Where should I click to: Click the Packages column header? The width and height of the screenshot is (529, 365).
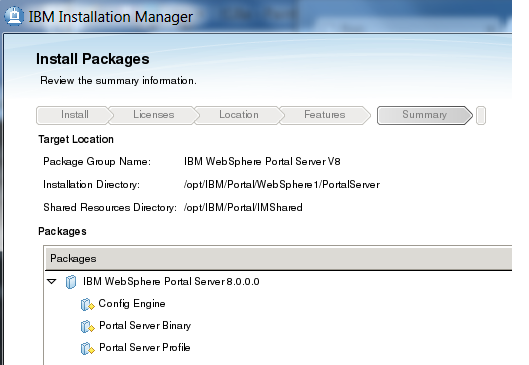pos(278,258)
